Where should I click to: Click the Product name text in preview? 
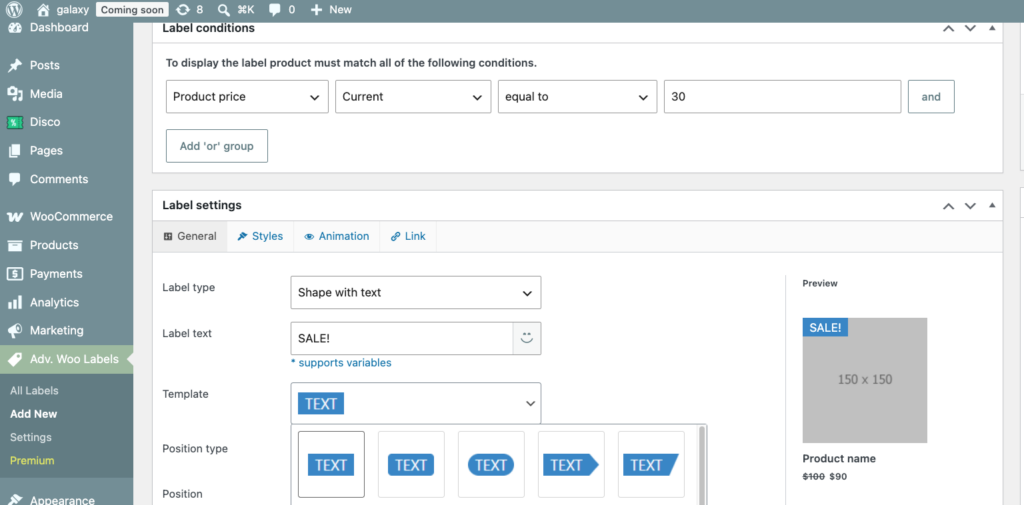[x=839, y=459]
